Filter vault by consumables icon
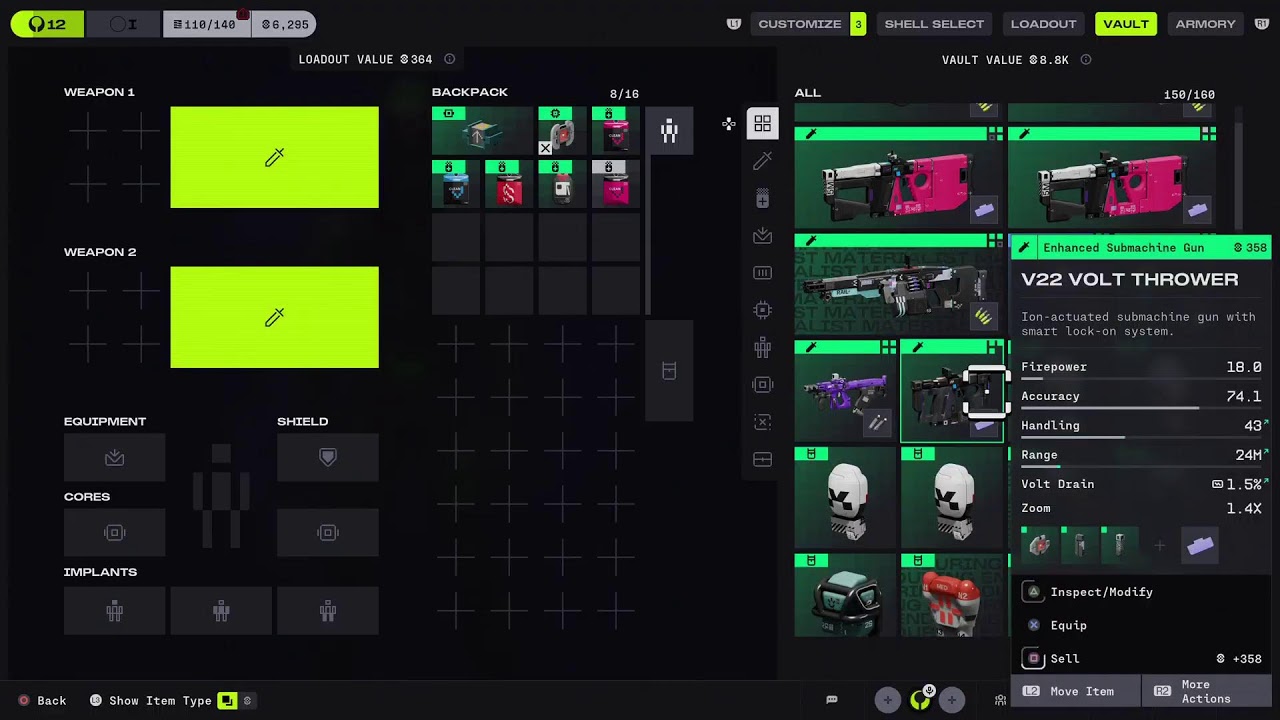Image resolution: width=1280 pixels, height=720 pixels. [x=763, y=199]
